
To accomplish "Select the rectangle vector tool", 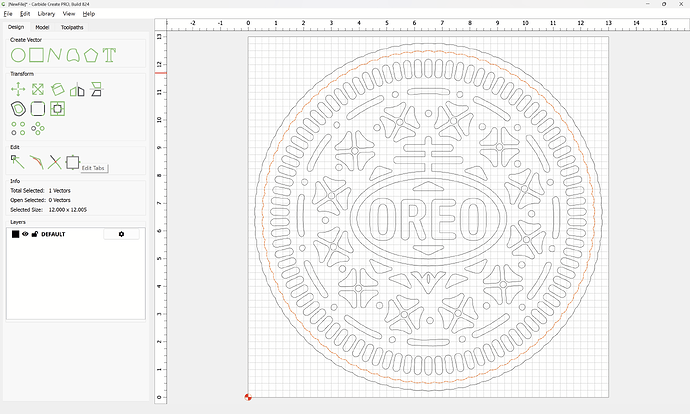I will pos(36,54).
